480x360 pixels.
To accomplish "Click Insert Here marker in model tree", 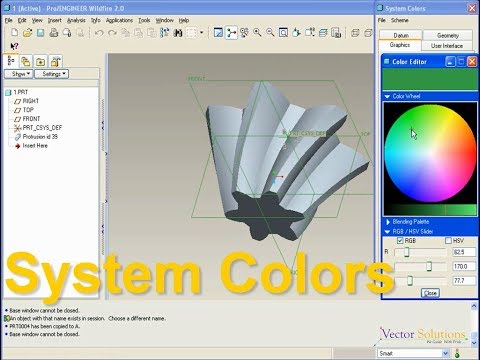I will click(31, 146).
